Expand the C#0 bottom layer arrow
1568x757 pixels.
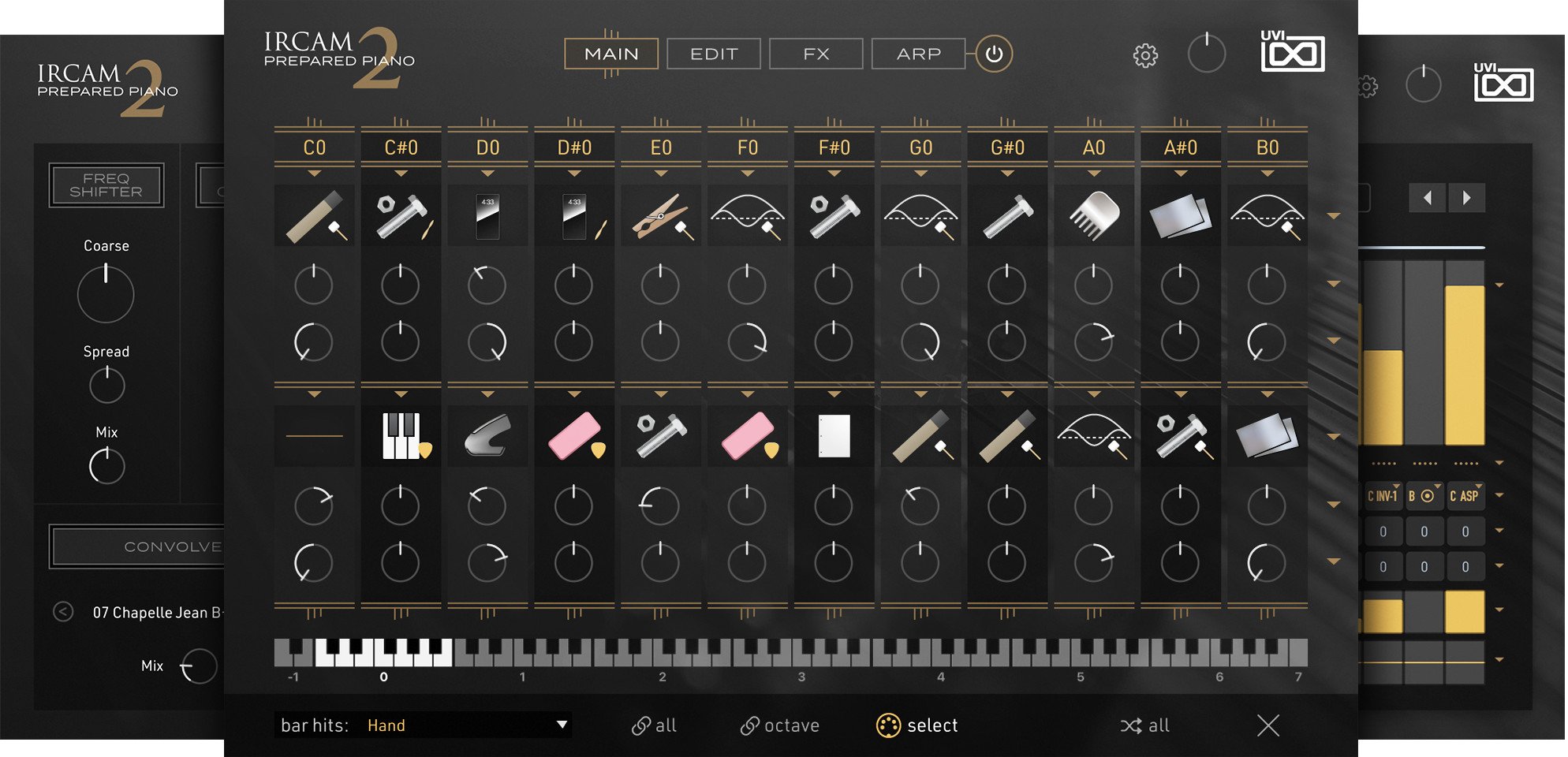pyautogui.click(x=401, y=393)
